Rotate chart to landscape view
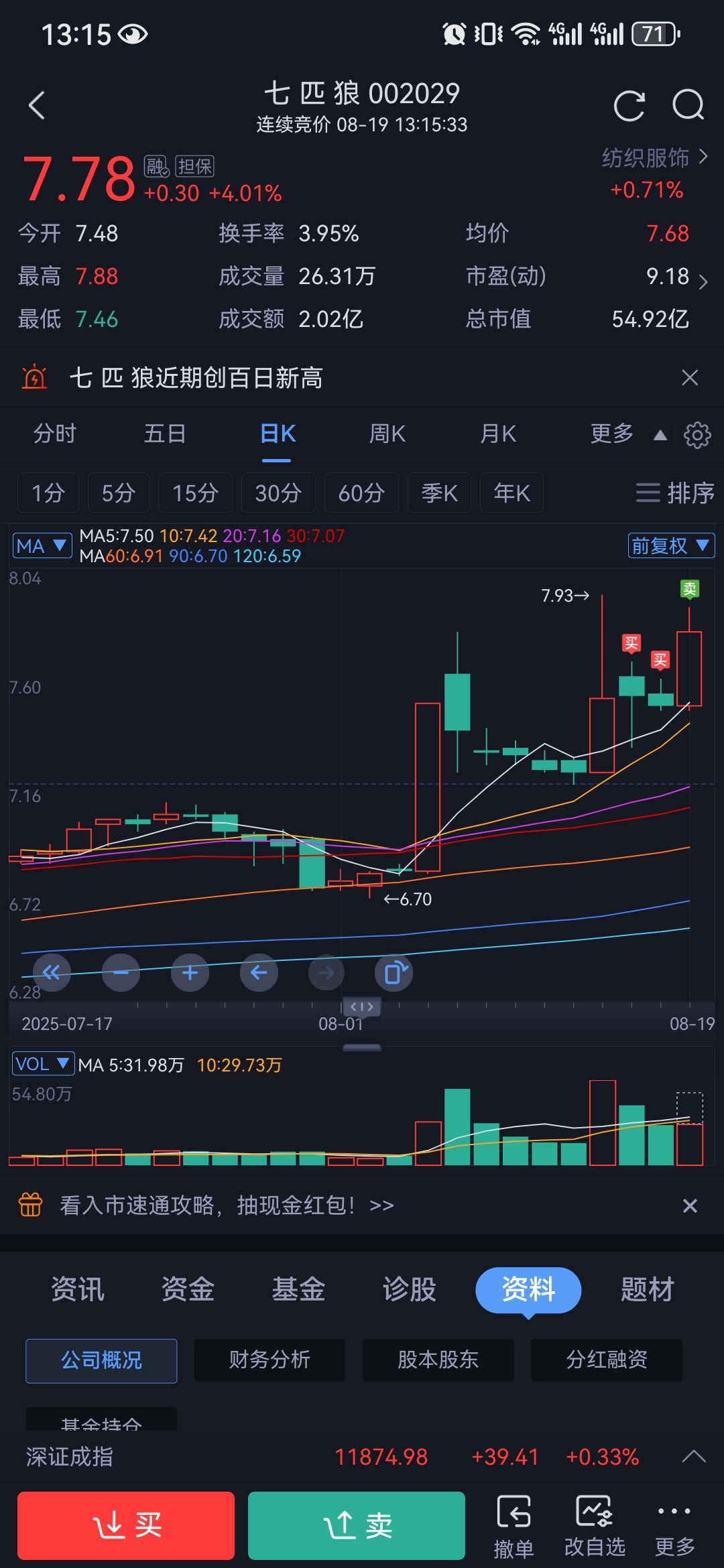Screen dimensions: 724x1568 (394, 972)
